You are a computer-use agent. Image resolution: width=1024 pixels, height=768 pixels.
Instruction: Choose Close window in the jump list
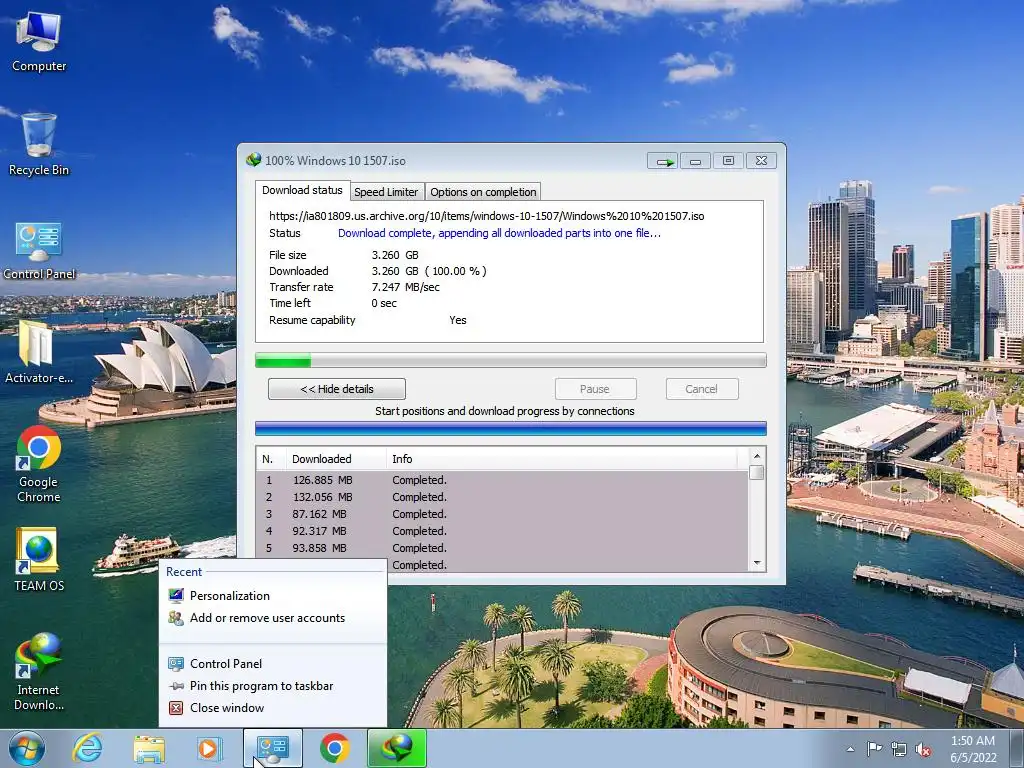[272, 708]
